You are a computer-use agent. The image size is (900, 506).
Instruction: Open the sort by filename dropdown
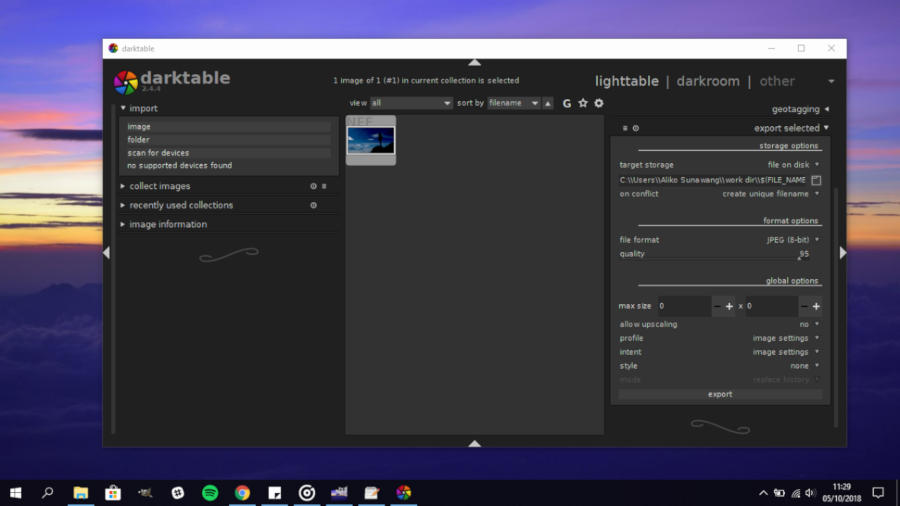pyautogui.click(x=513, y=103)
